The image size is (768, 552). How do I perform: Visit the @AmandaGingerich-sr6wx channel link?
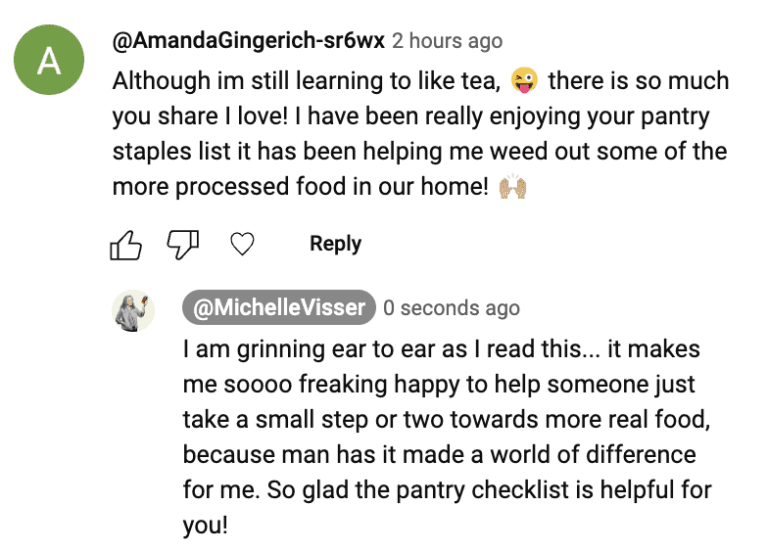click(x=248, y=42)
